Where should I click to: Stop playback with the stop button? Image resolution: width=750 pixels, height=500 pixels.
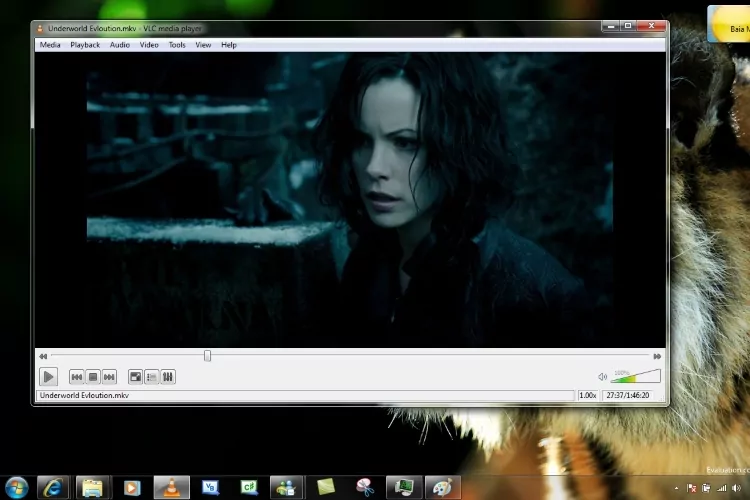93,377
